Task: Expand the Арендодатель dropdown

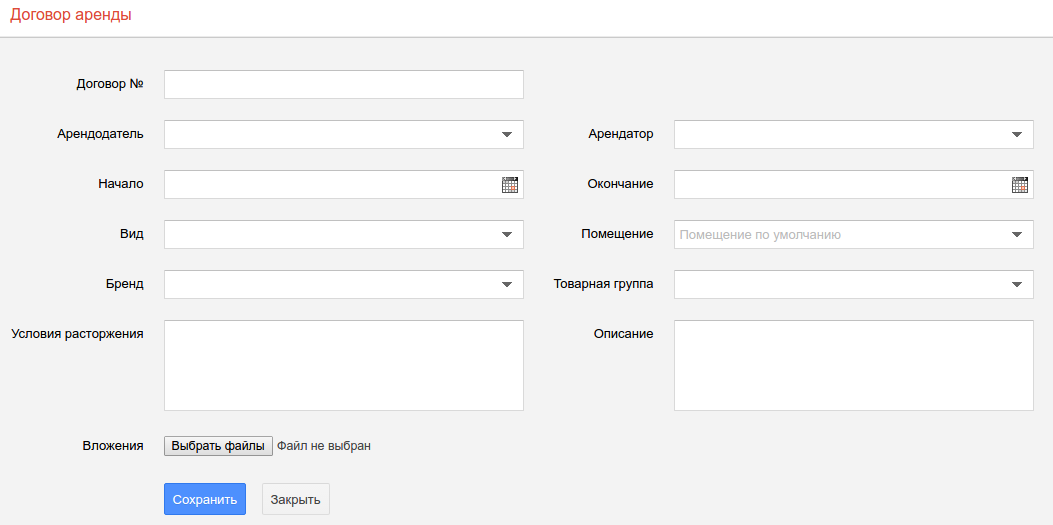Action: [x=507, y=135]
